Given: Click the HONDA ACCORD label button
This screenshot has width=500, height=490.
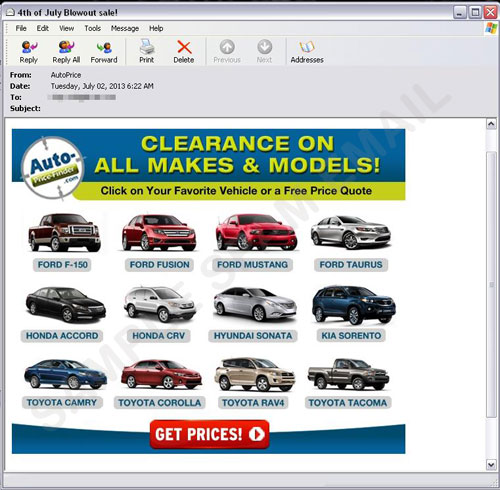Looking at the screenshot, I should 62,336.
